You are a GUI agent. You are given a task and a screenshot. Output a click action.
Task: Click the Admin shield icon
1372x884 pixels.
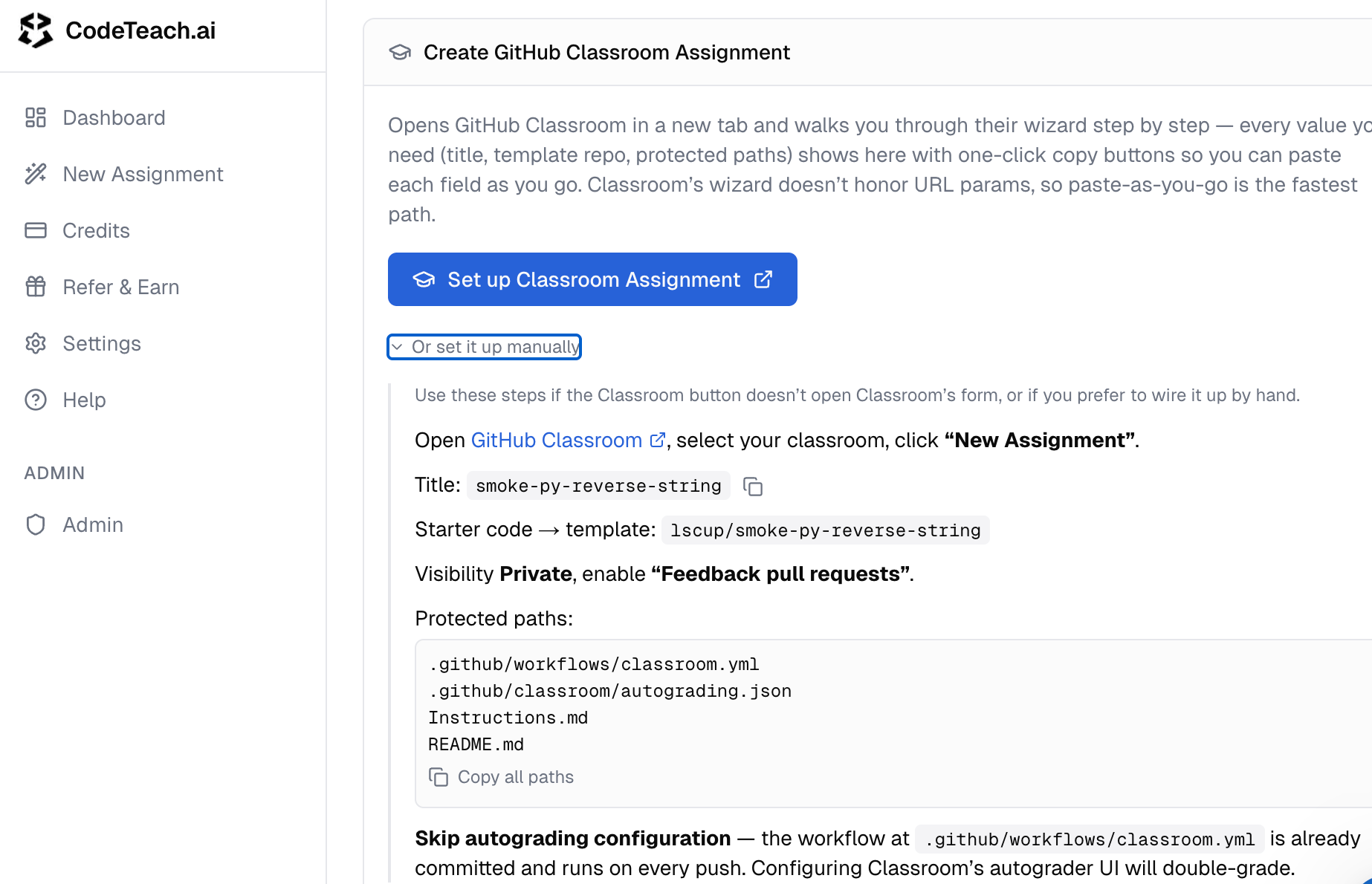click(x=36, y=524)
